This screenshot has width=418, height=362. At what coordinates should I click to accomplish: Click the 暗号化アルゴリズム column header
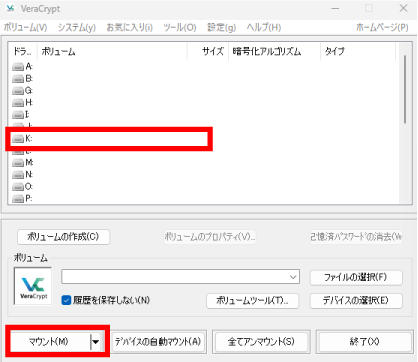click(x=274, y=51)
